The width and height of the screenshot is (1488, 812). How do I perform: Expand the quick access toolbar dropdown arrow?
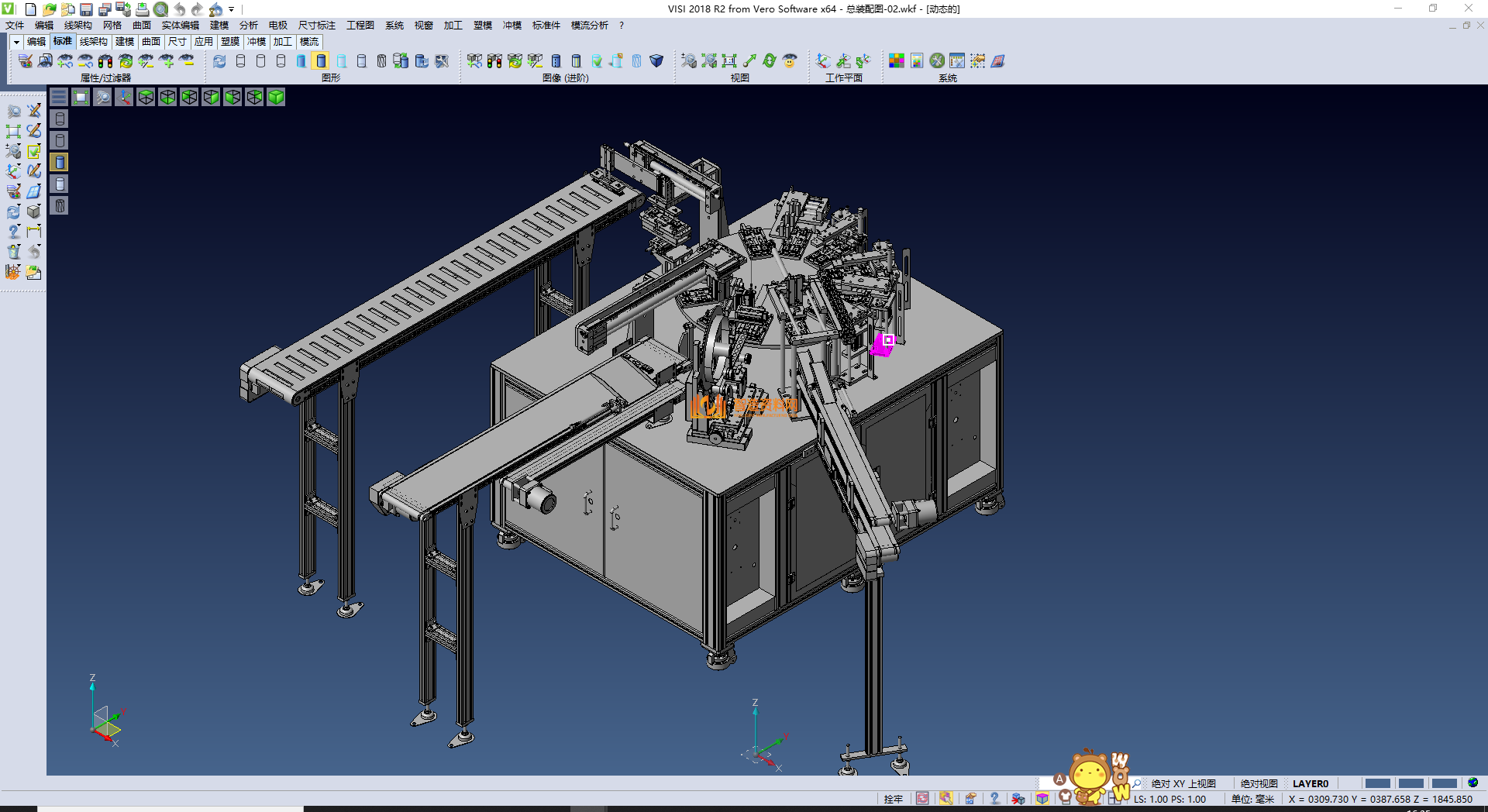[x=232, y=9]
